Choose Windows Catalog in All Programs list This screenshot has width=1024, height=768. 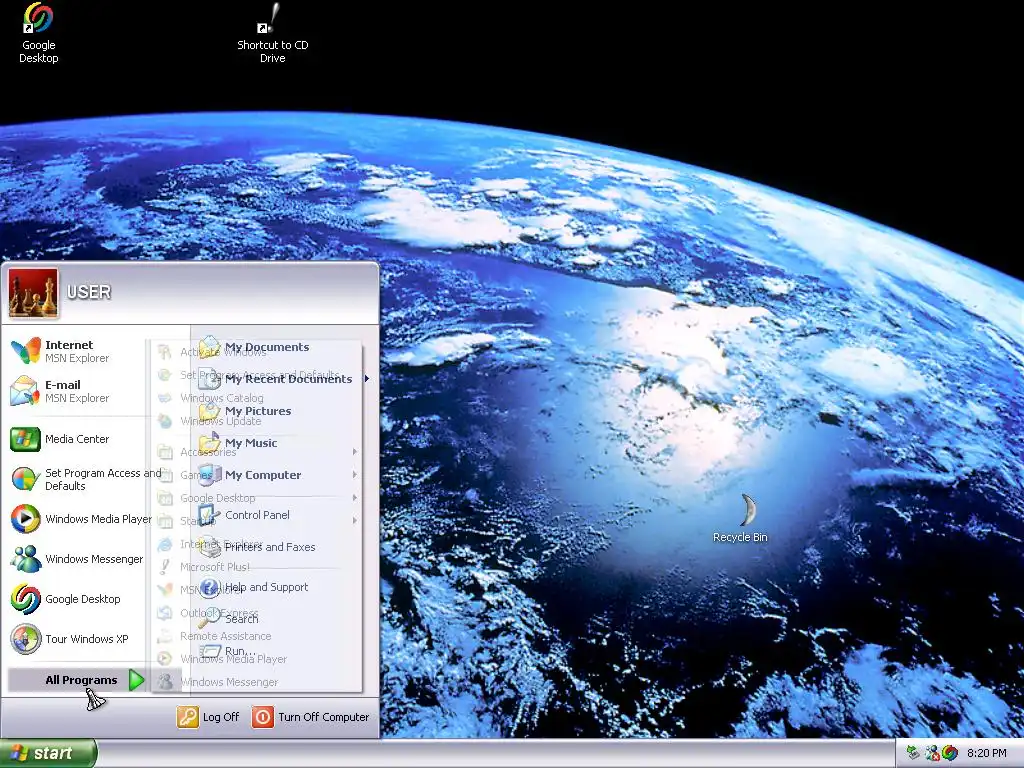209,398
